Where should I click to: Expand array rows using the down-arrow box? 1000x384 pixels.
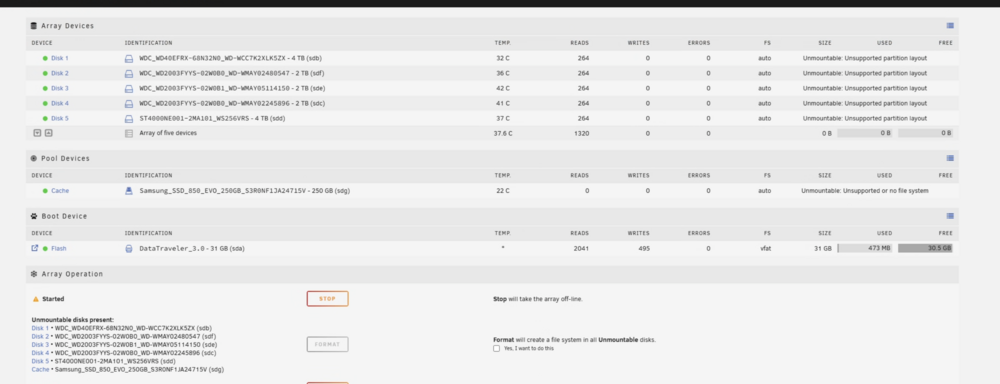point(37,133)
